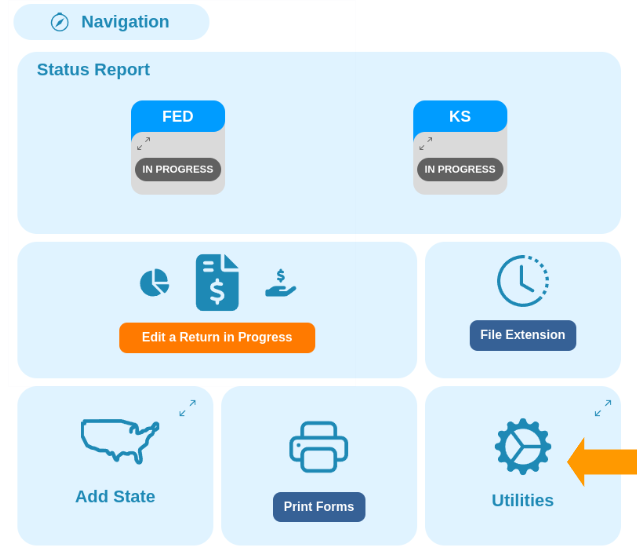The width and height of the screenshot is (641, 555).
Task: Click the Add State label
Action: tap(115, 497)
